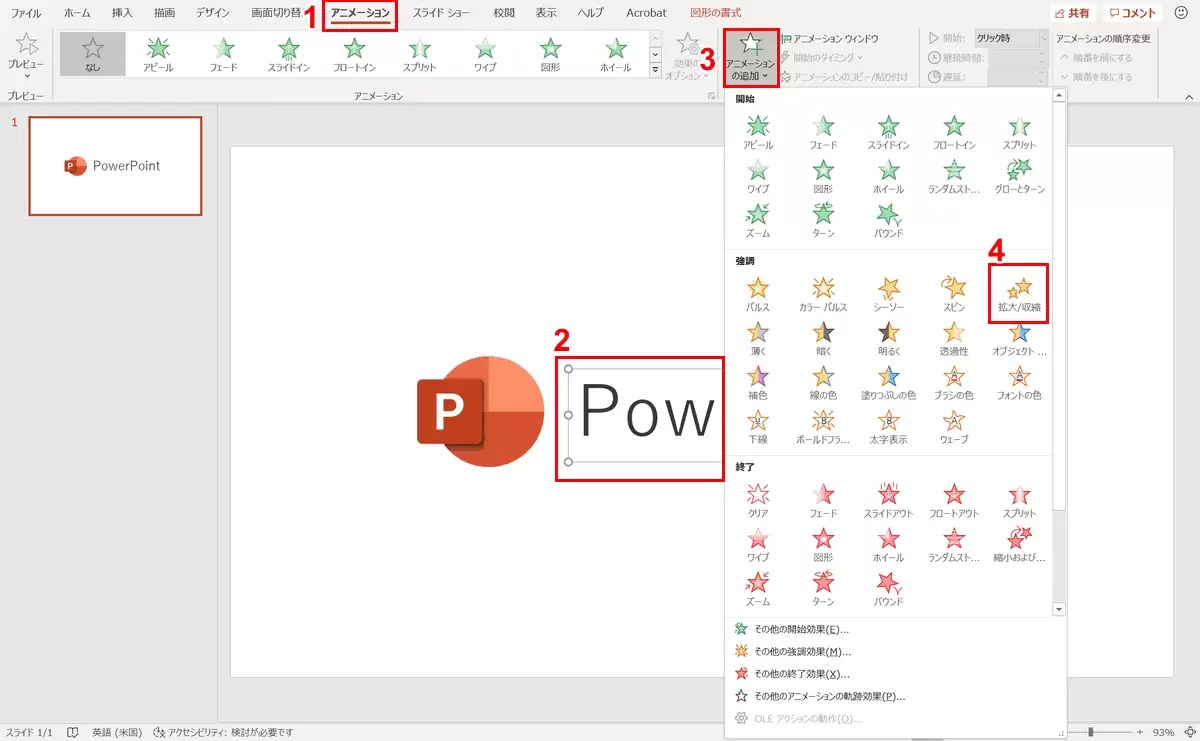Click the PowerPoint logo image on slide
Viewport: 1200px width, 741px height.
479,410
